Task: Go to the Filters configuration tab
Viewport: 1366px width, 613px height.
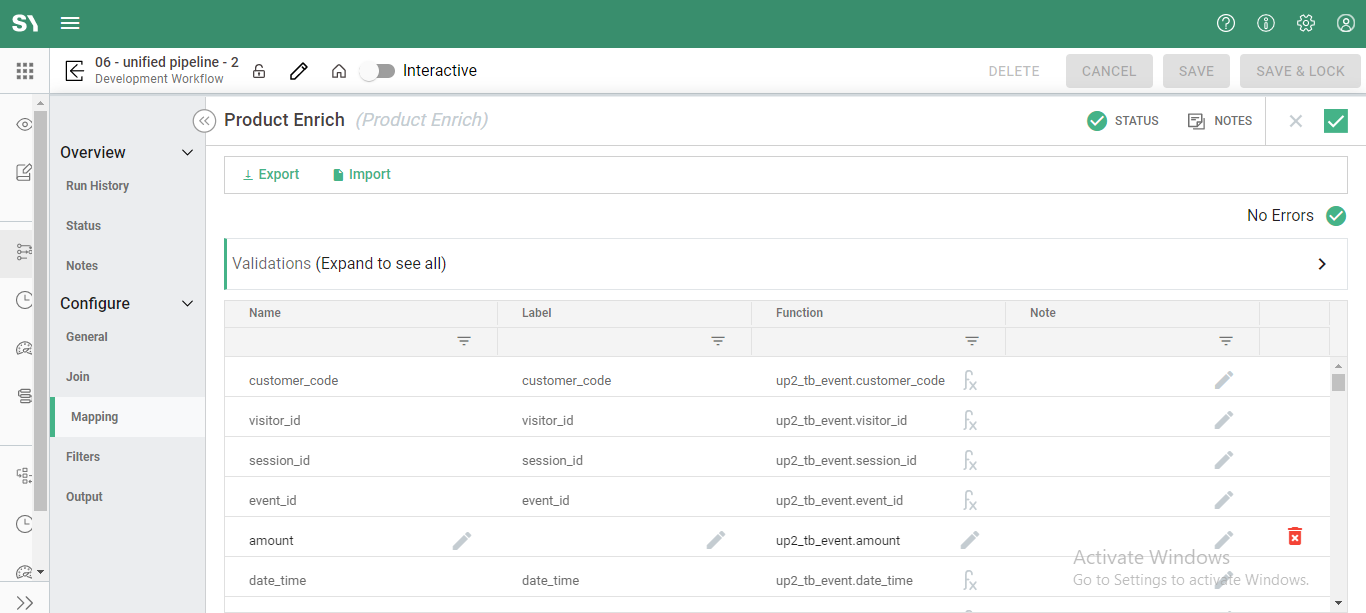Action: 83,457
